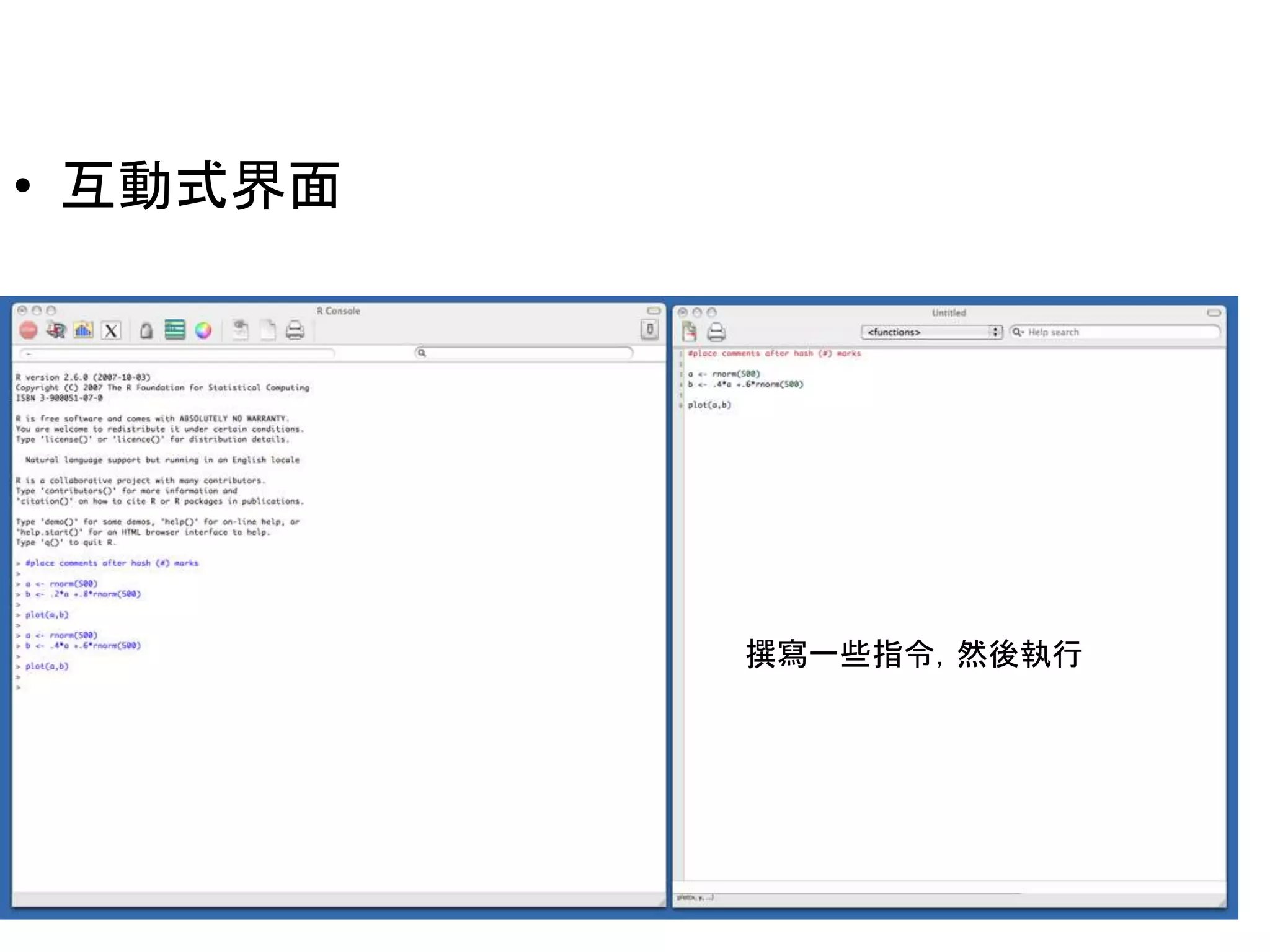Image resolution: width=1270 pixels, height=952 pixels.
Task: Focus the R Console help search box
Action: coord(524,353)
